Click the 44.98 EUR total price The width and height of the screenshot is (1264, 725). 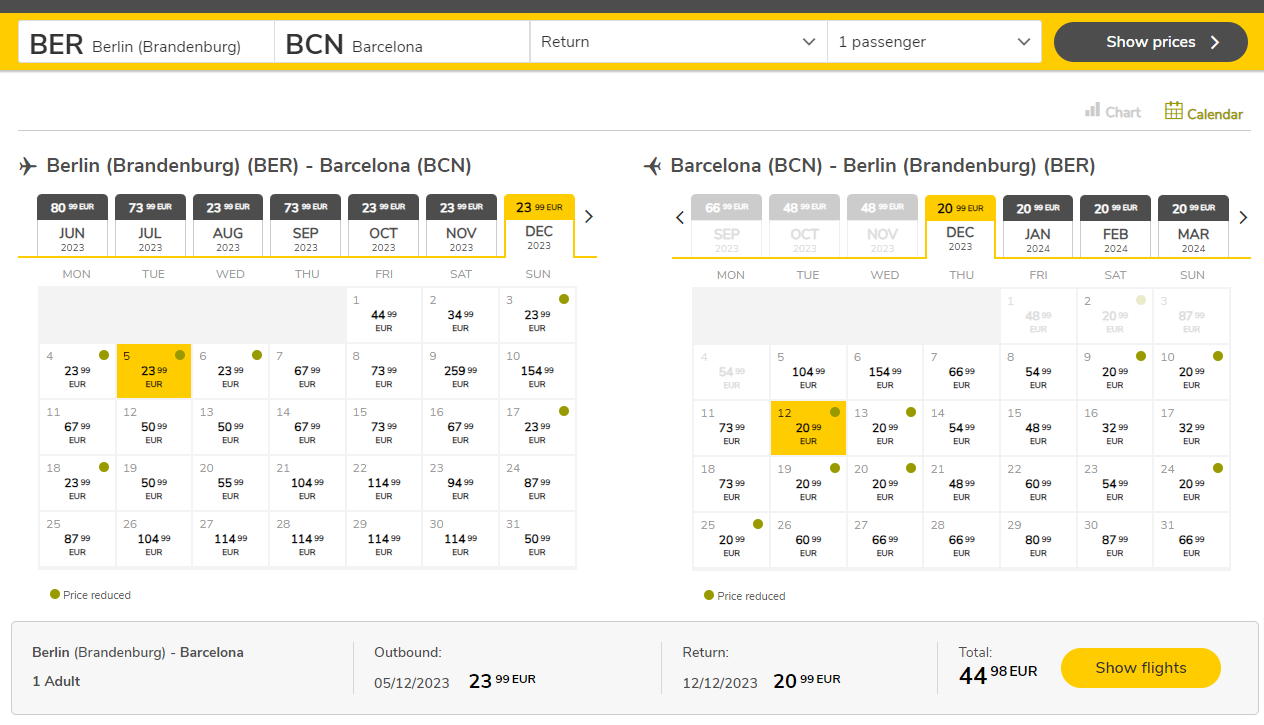pyautogui.click(x=998, y=675)
